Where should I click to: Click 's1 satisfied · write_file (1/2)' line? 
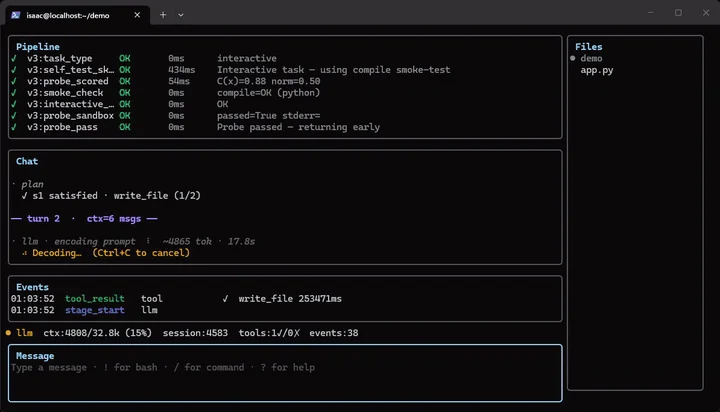click(116, 196)
